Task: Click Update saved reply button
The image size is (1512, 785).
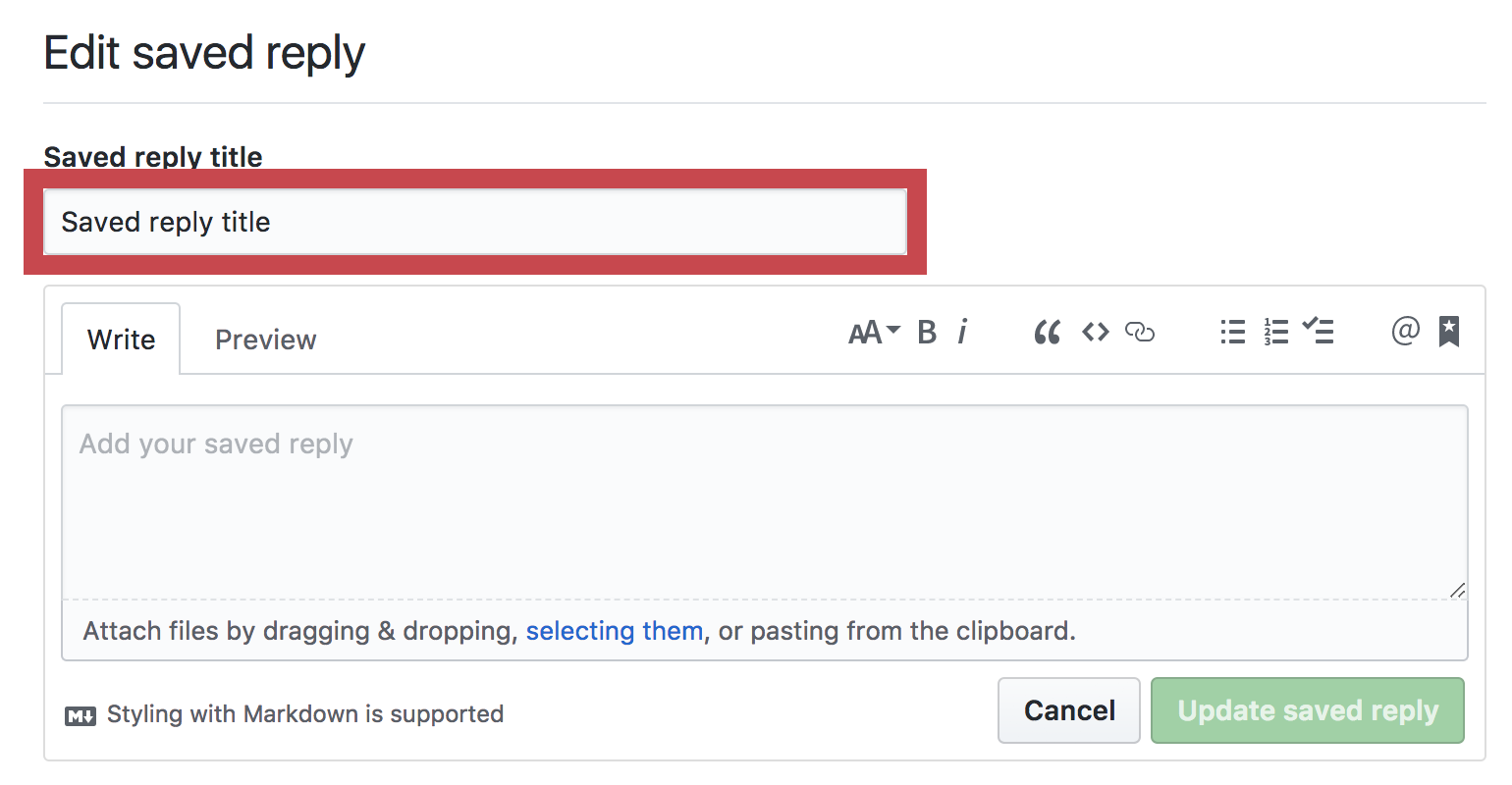Action: pyautogui.click(x=1308, y=710)
